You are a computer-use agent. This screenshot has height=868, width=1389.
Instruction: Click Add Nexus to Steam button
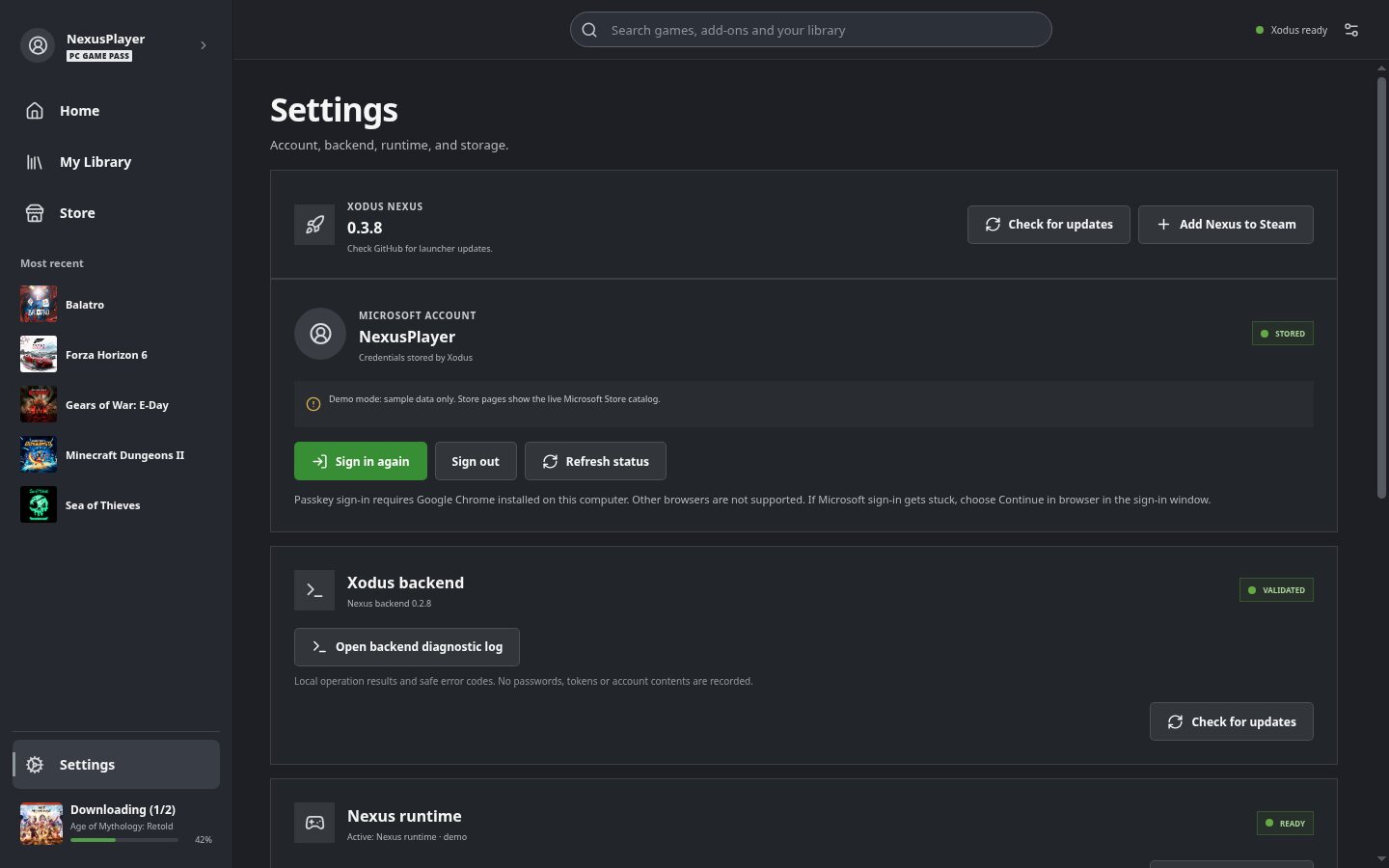click(x=1226, y=225)
